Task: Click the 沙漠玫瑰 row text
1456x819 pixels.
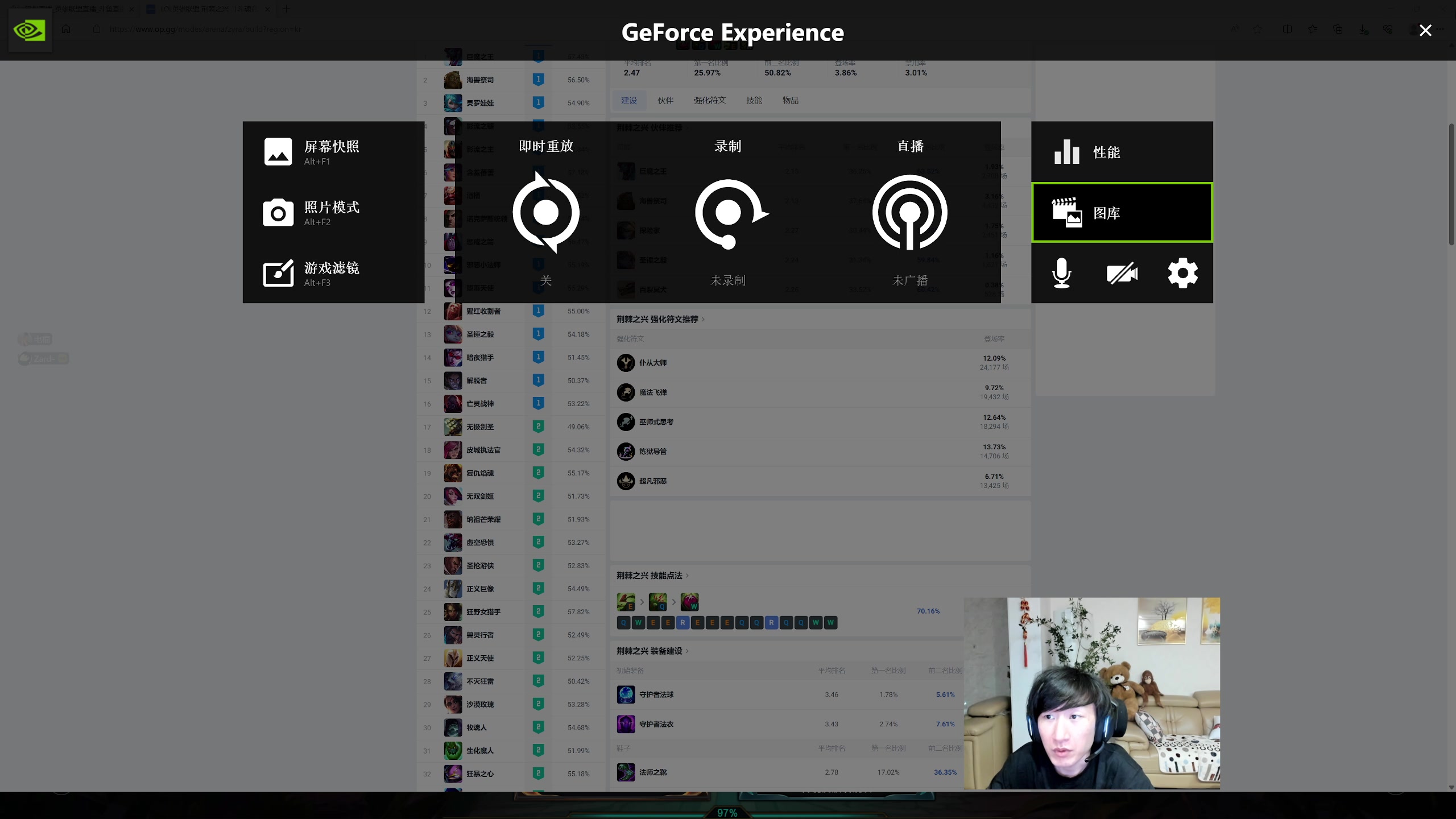Action: pos(480,704)
